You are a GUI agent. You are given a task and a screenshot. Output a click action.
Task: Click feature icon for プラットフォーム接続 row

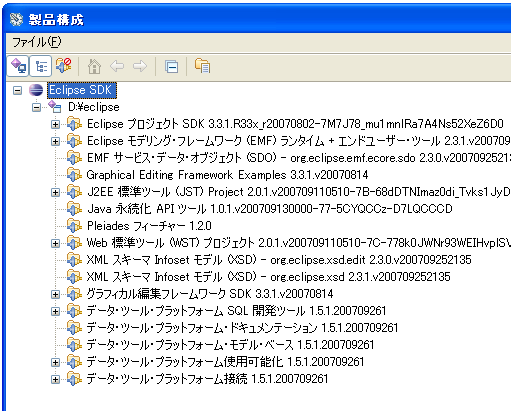click(74, 379)
